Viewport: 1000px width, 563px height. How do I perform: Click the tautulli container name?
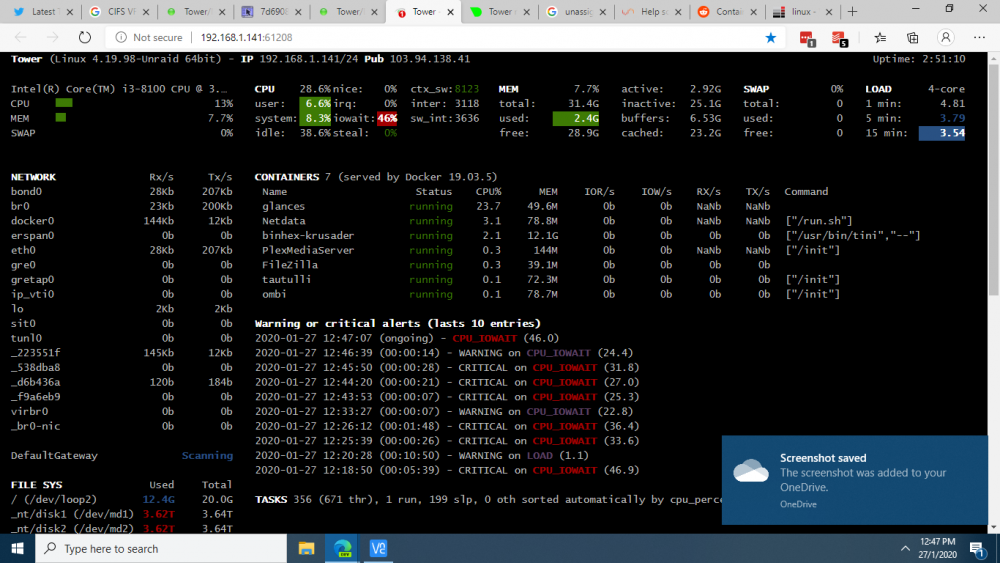[x=286, y=279]
